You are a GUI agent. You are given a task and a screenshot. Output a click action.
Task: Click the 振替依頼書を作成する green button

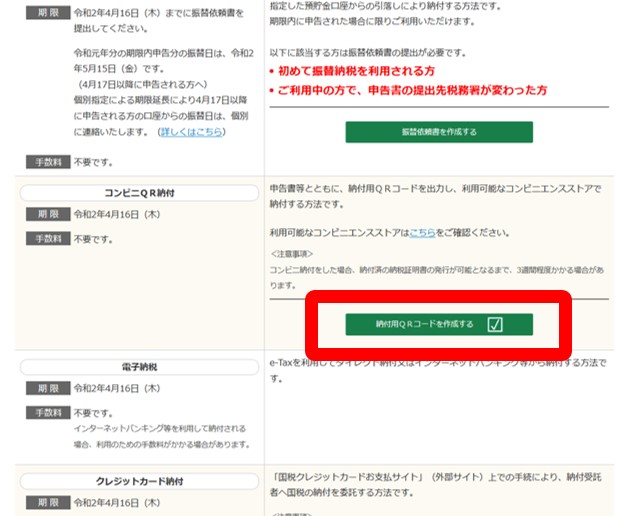[439, 132]
